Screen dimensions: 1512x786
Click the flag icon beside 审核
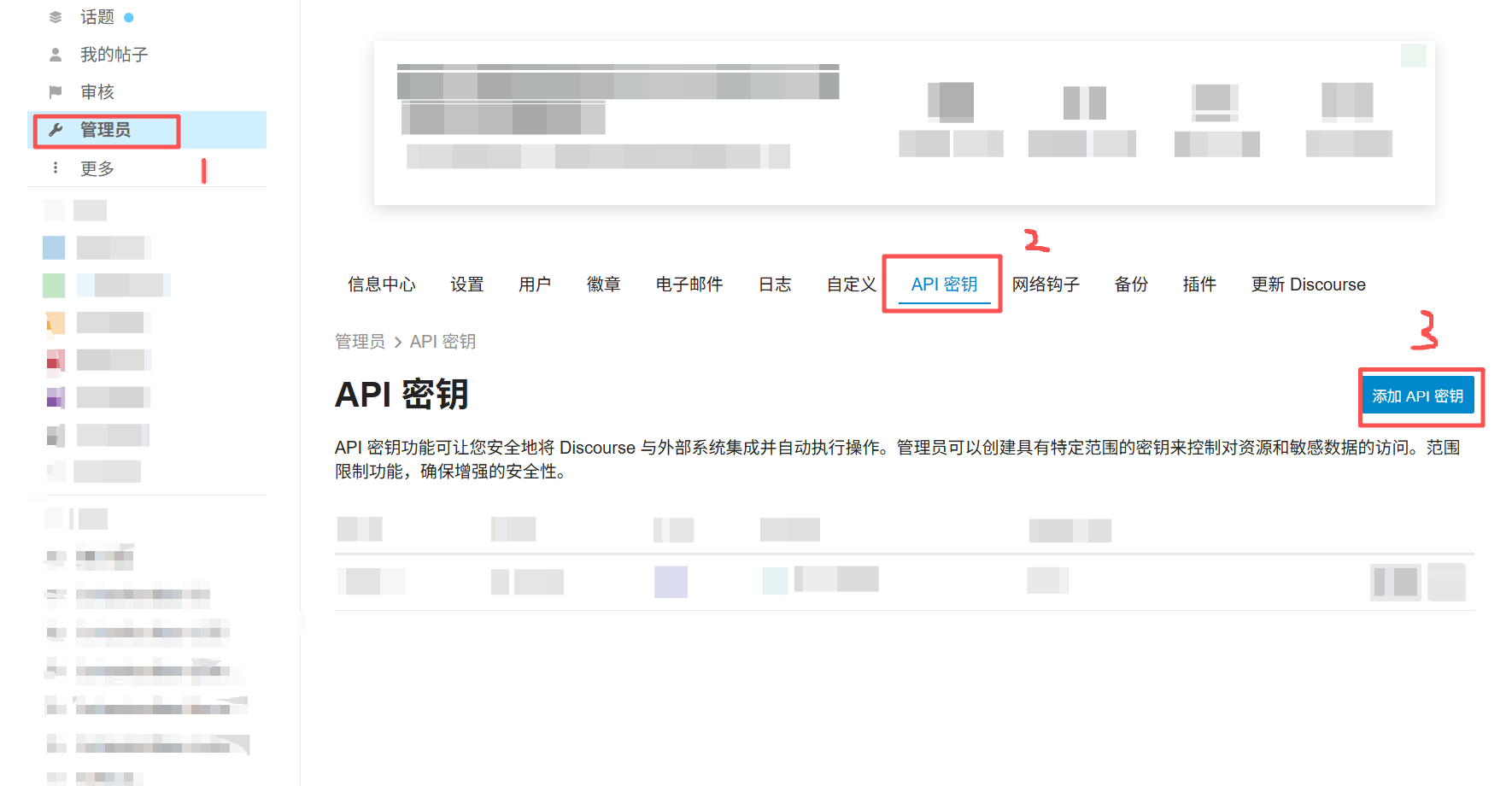[x=56, y=92]
